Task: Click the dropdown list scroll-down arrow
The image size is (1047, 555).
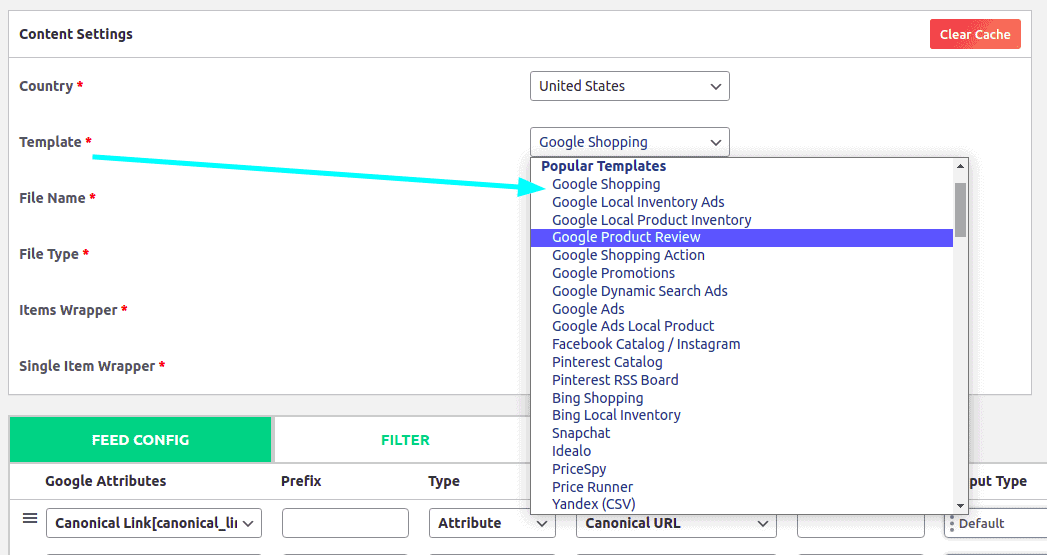Action: click(960, 506)
